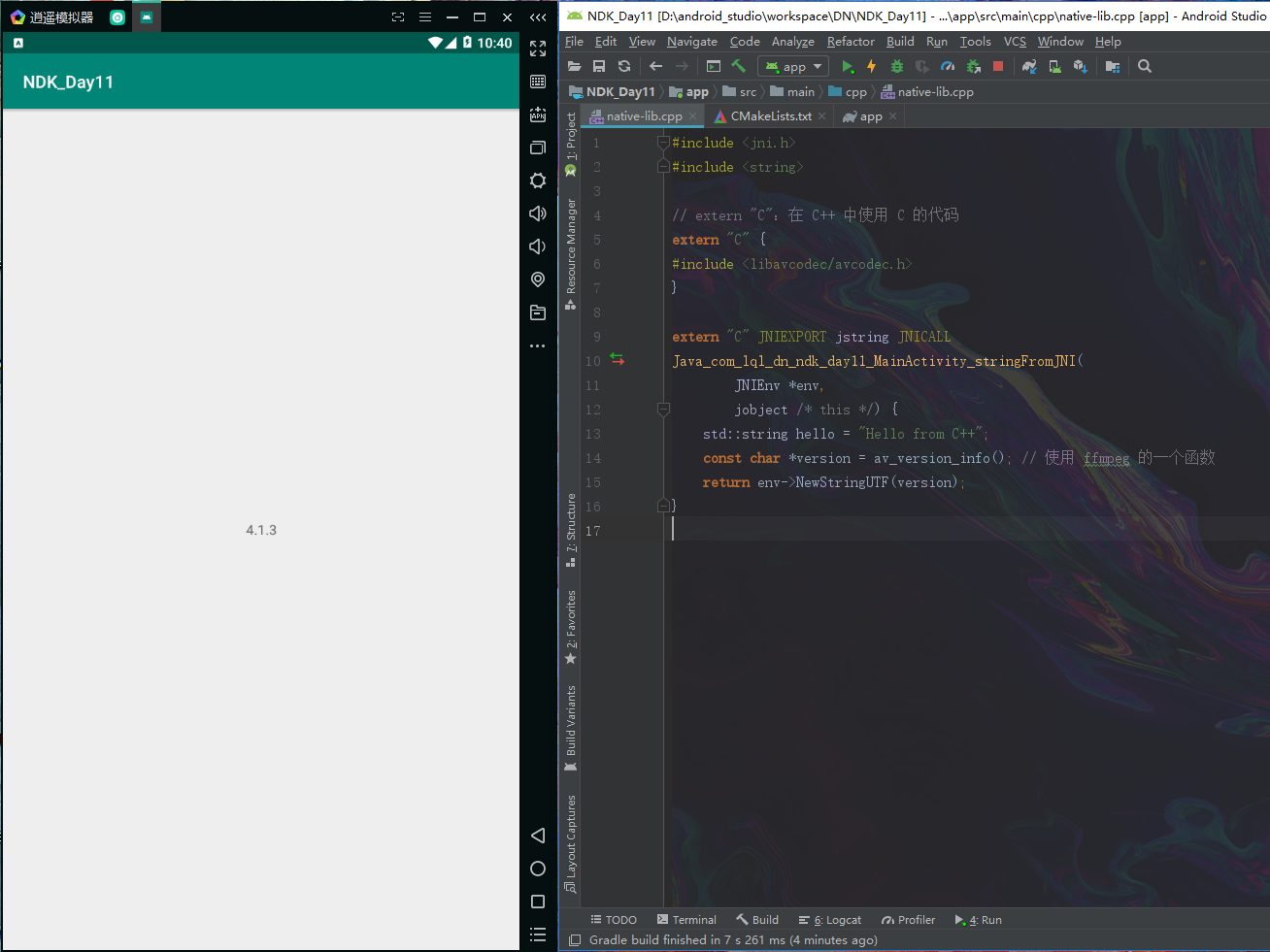Click the 4.1.3 text in emulator
1270x952 pixels.
(261, 530)
